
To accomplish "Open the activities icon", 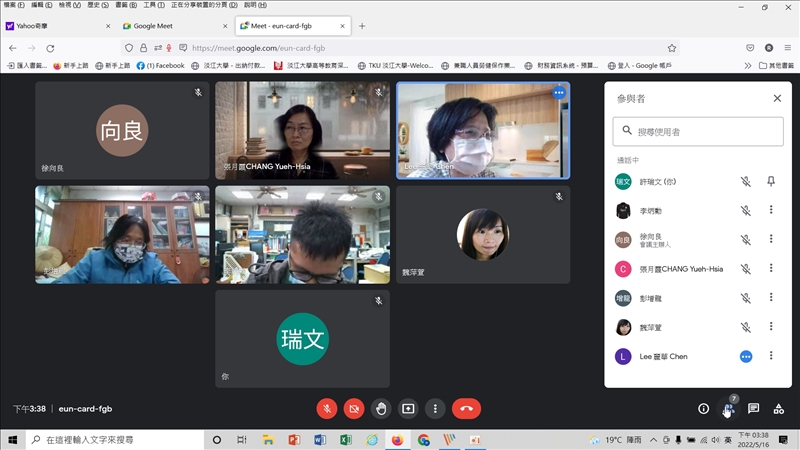I will pyautogui.click(x=778, y=408).
